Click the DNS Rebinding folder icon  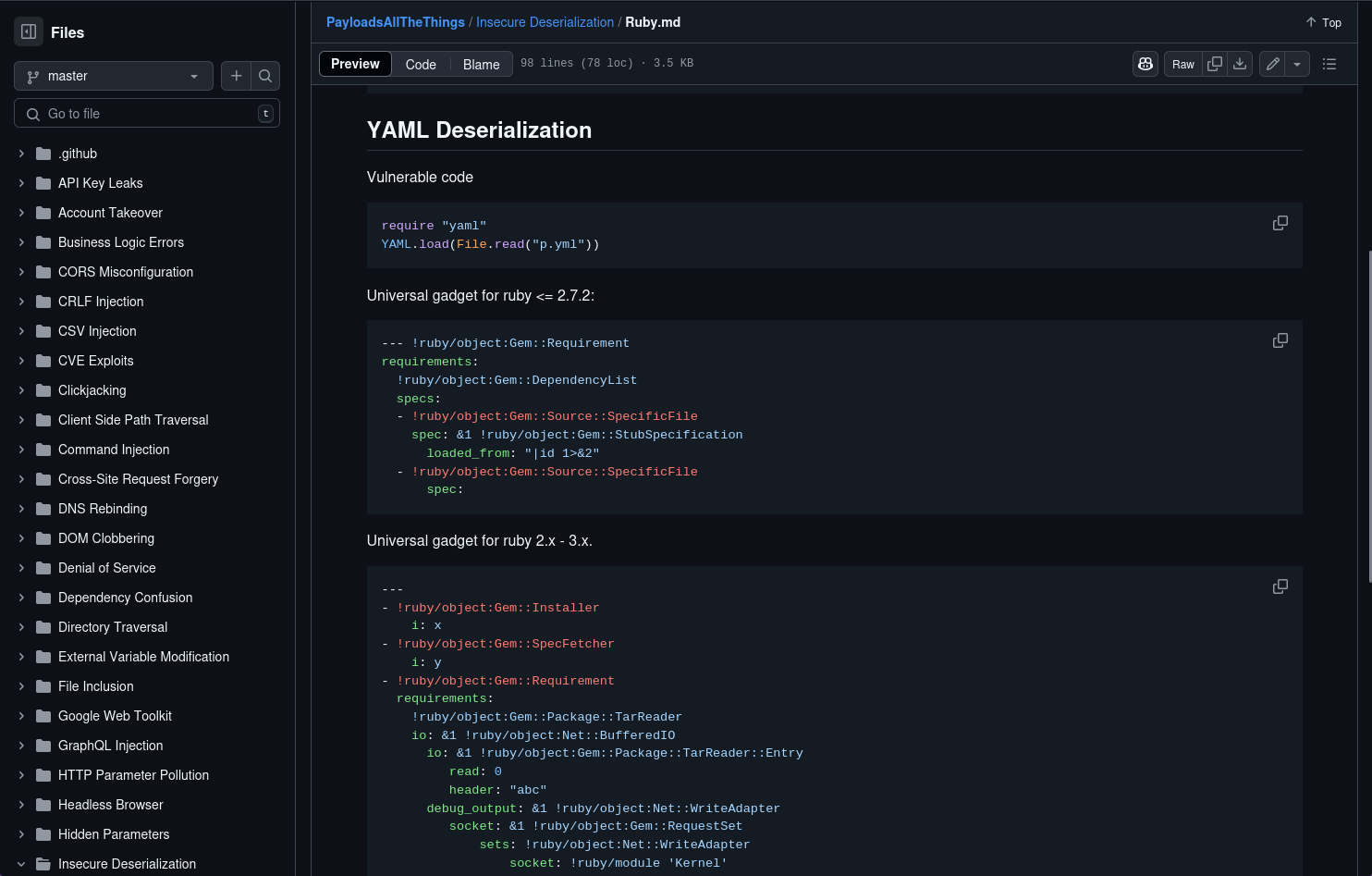coord(43,509)
